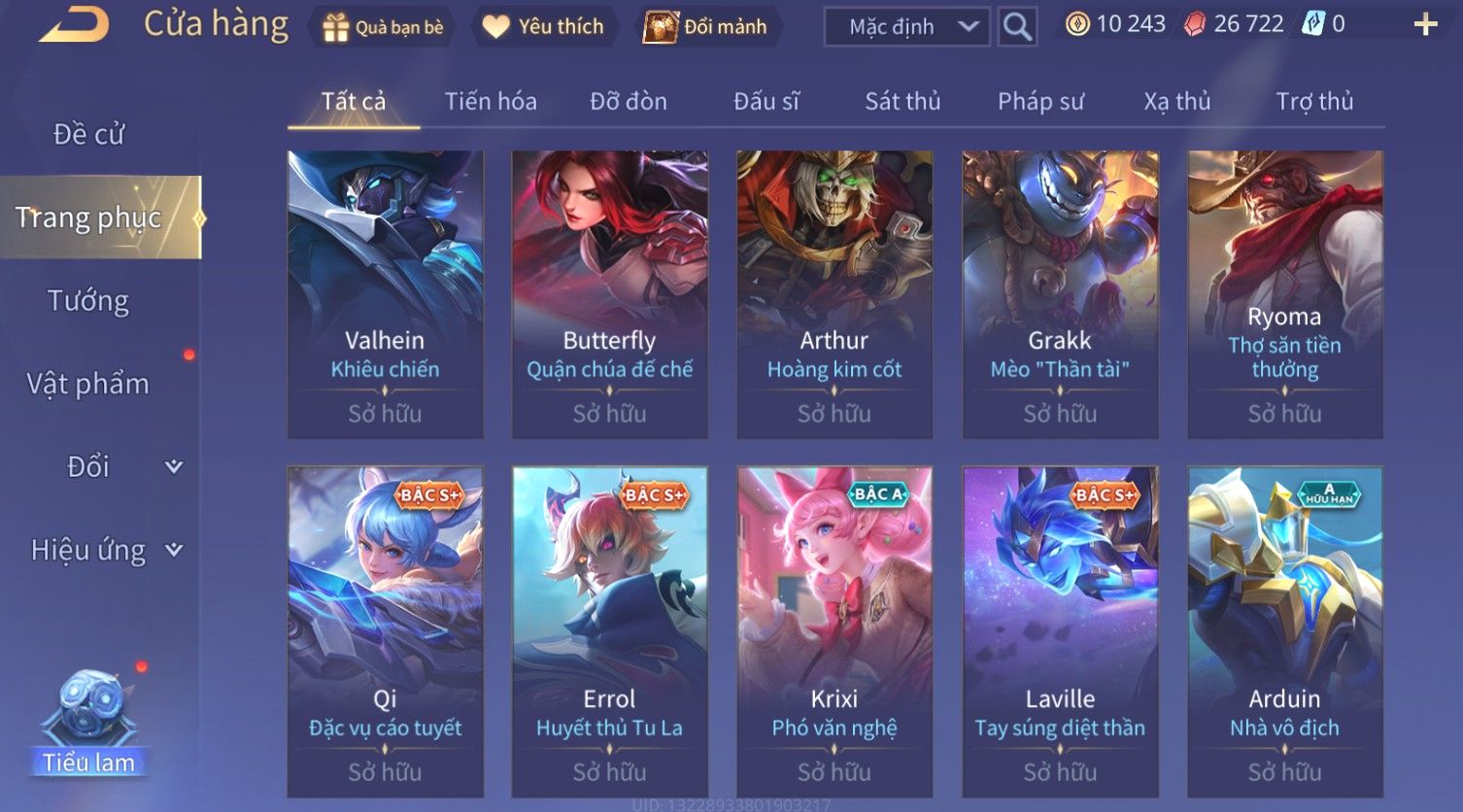Image resolution: width=1463 pixels, height=812 pixels.
Task: Select Tướng in the sidebar
Action: click(88, 301)
